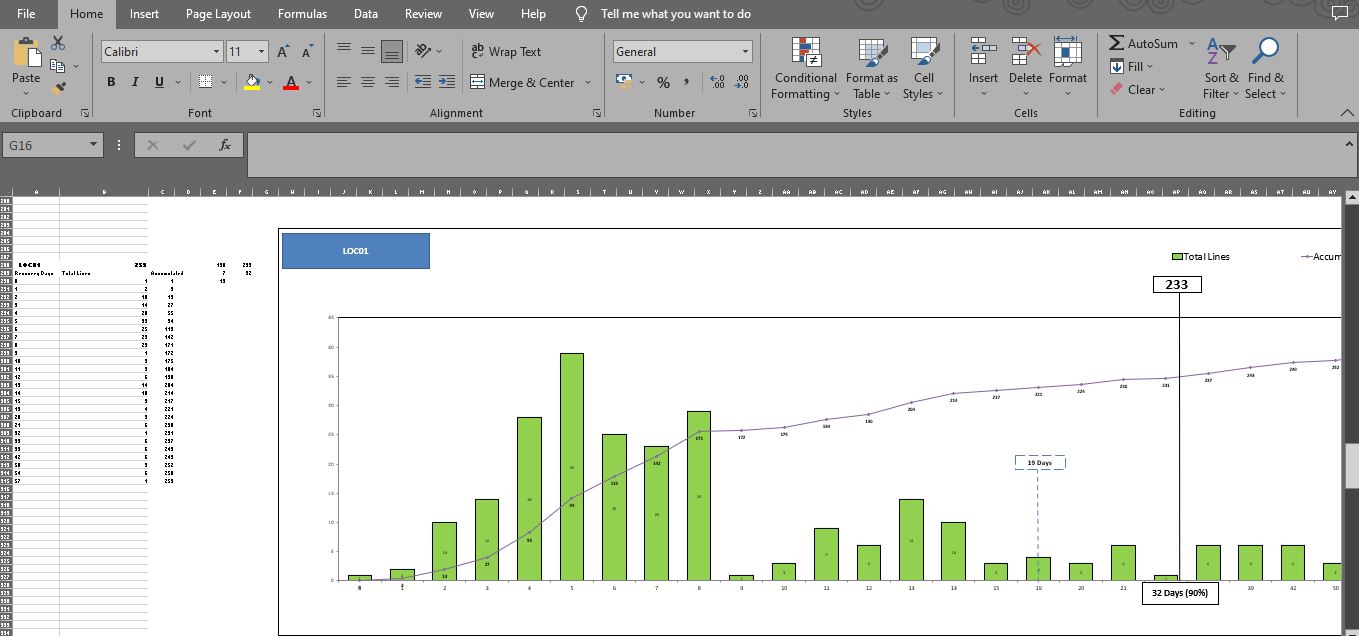1359x636 pixels.
Task: Open the File tab
Action: click(x=26, y=14)
